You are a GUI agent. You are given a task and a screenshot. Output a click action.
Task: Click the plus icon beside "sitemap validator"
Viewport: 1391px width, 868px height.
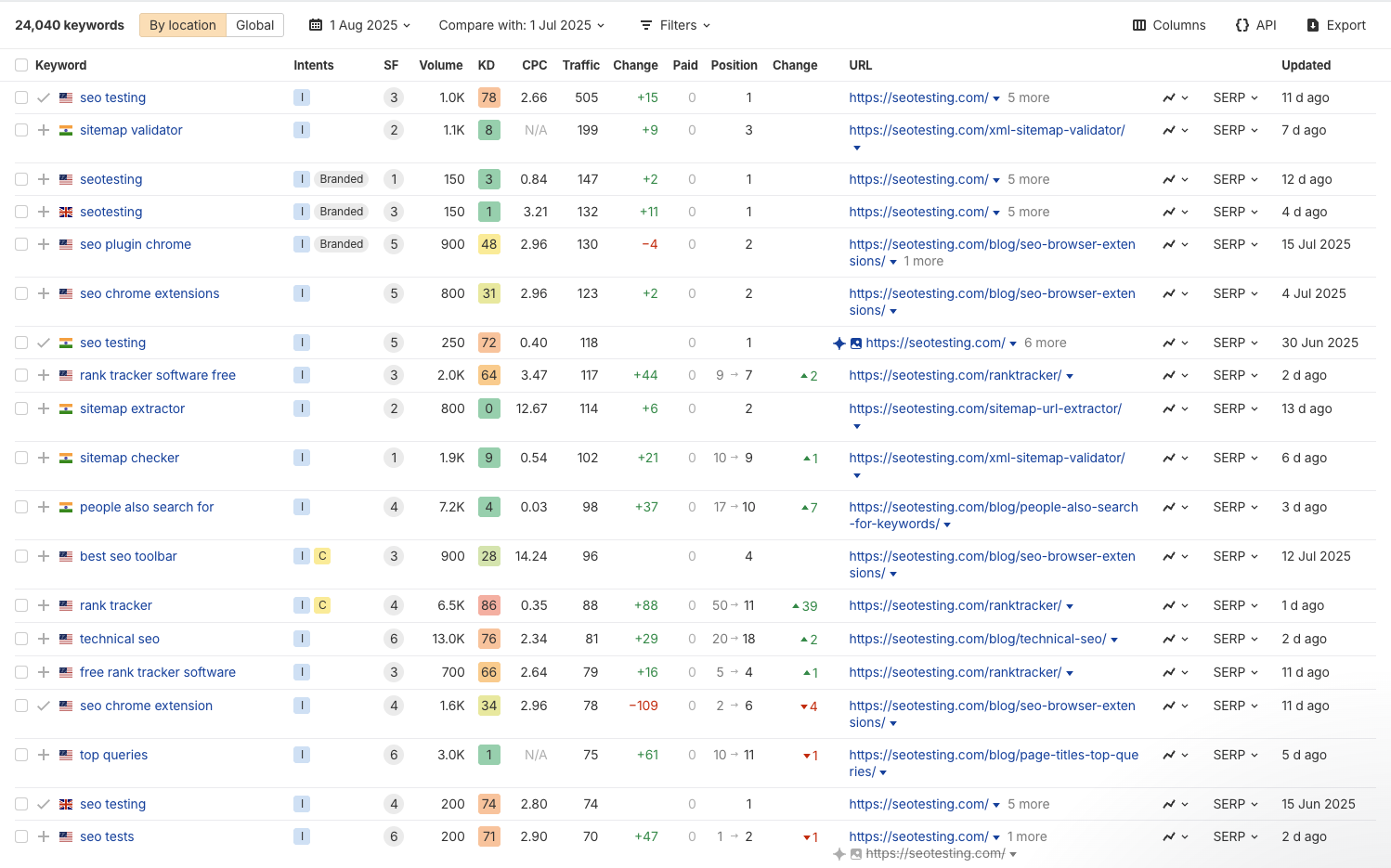pyautogui.click(x=43, y=130)
